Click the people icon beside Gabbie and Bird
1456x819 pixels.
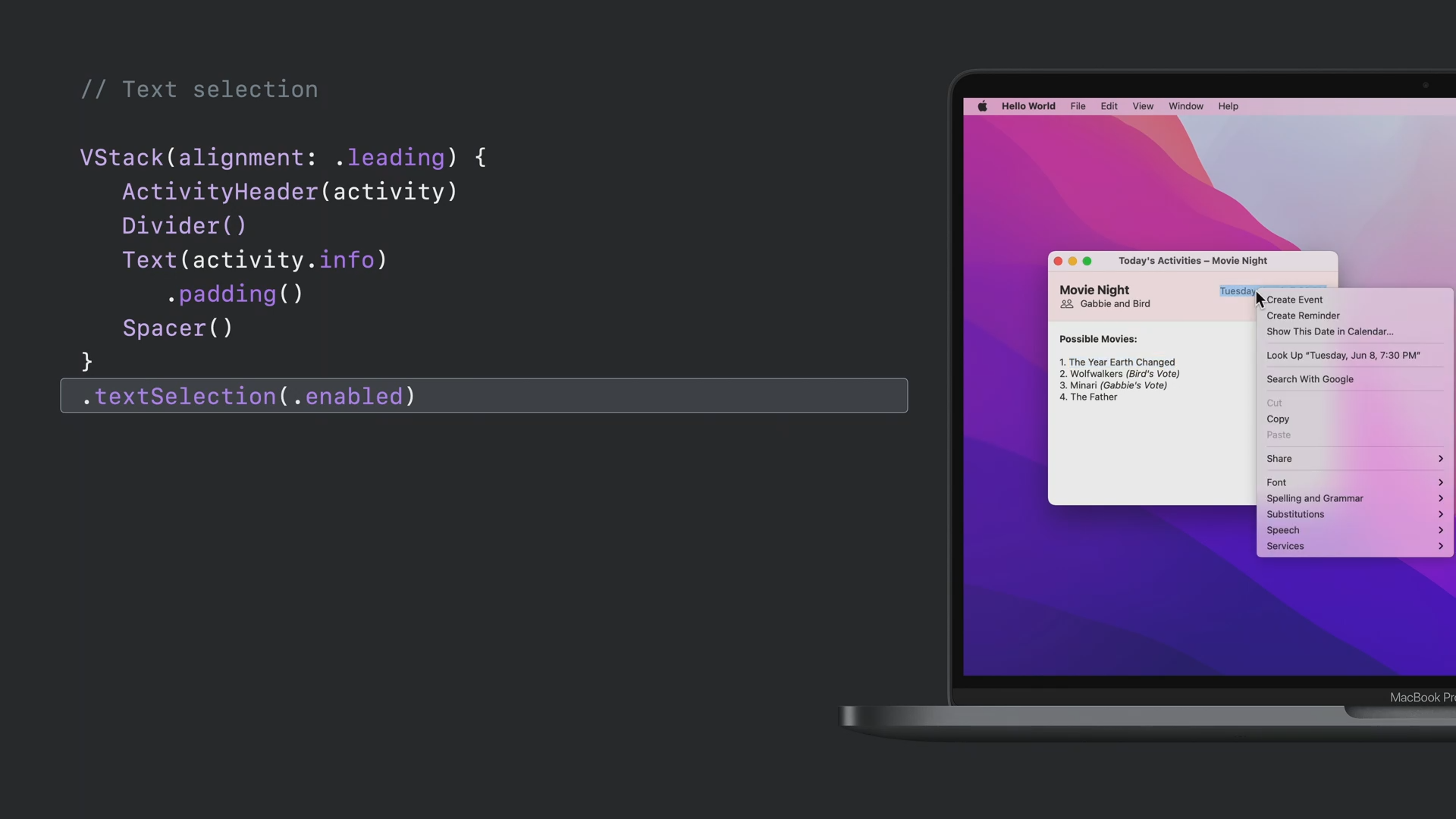1067,304
